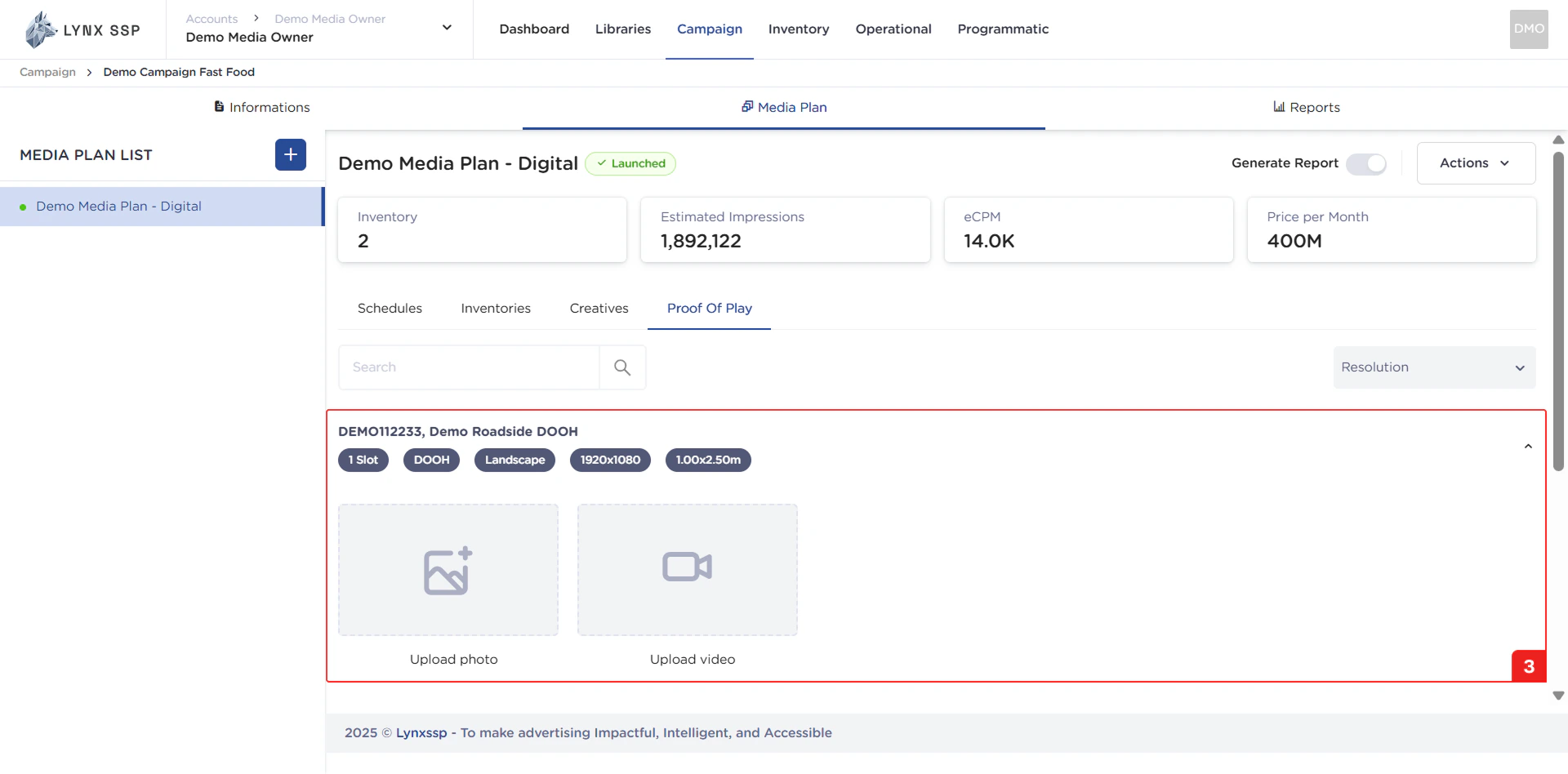
Task: Click the Inventory stat card
Action: 482,229
